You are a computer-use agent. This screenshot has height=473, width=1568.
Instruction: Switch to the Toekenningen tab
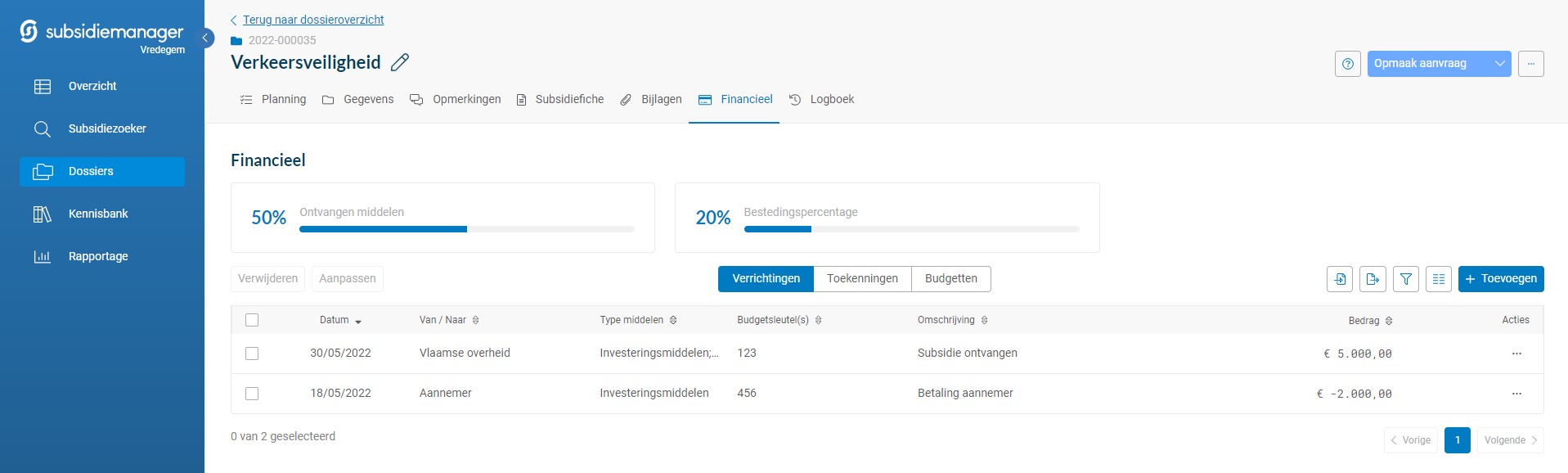(x=862, y=279)
